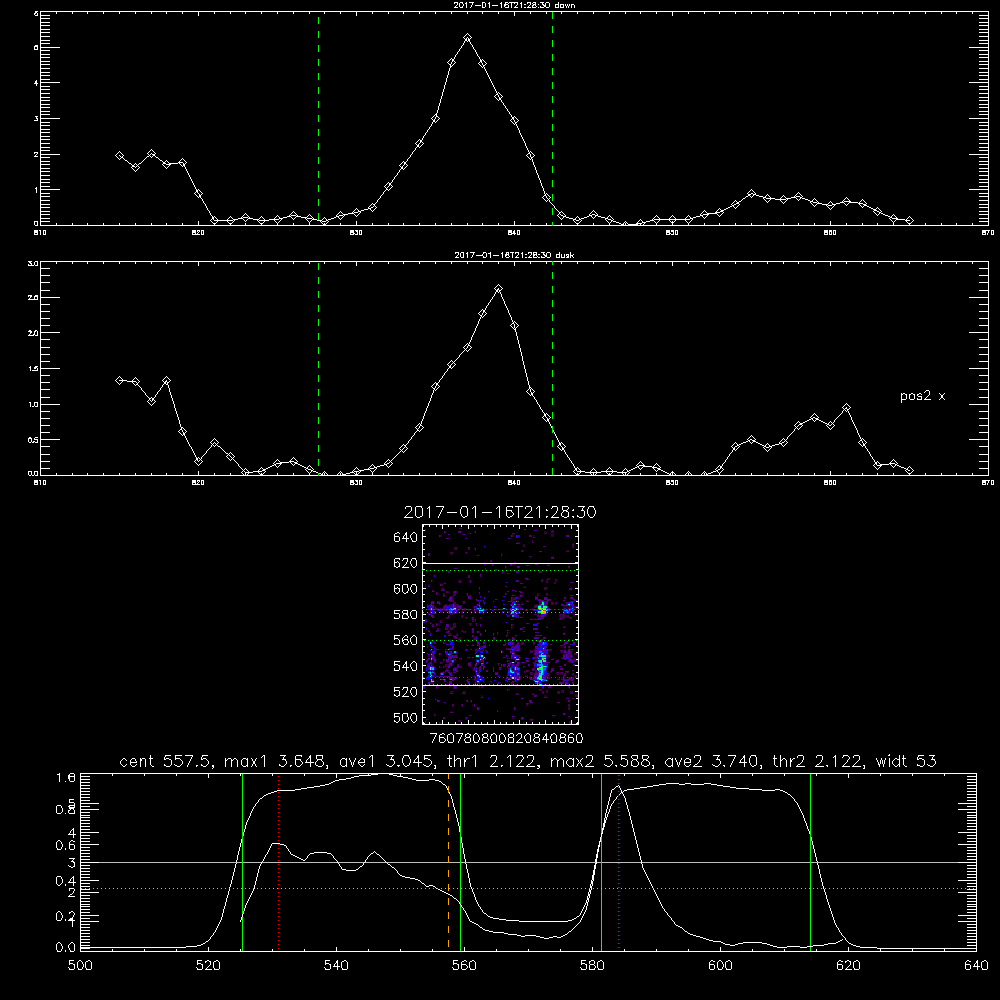Select the timestamp title above the heatmap
This screenshot has width=1000, height=1000.
(x=500, y=512)
